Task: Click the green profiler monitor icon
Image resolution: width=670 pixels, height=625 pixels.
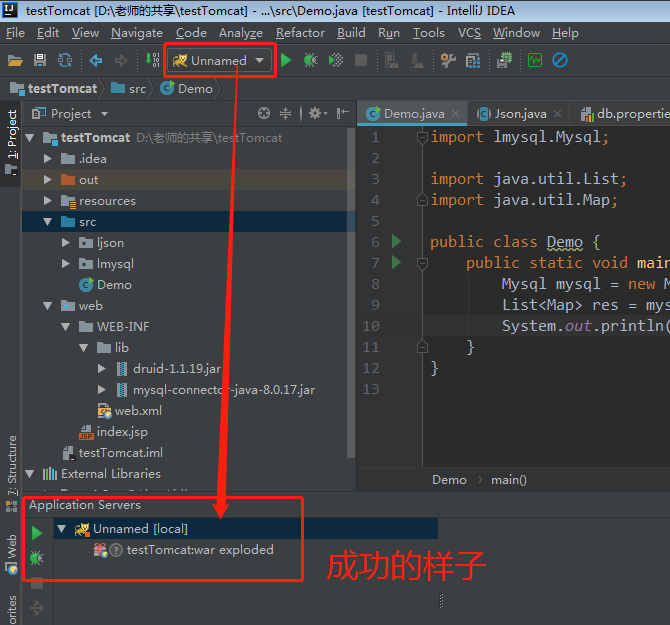Action: click(x=535, y=60)
